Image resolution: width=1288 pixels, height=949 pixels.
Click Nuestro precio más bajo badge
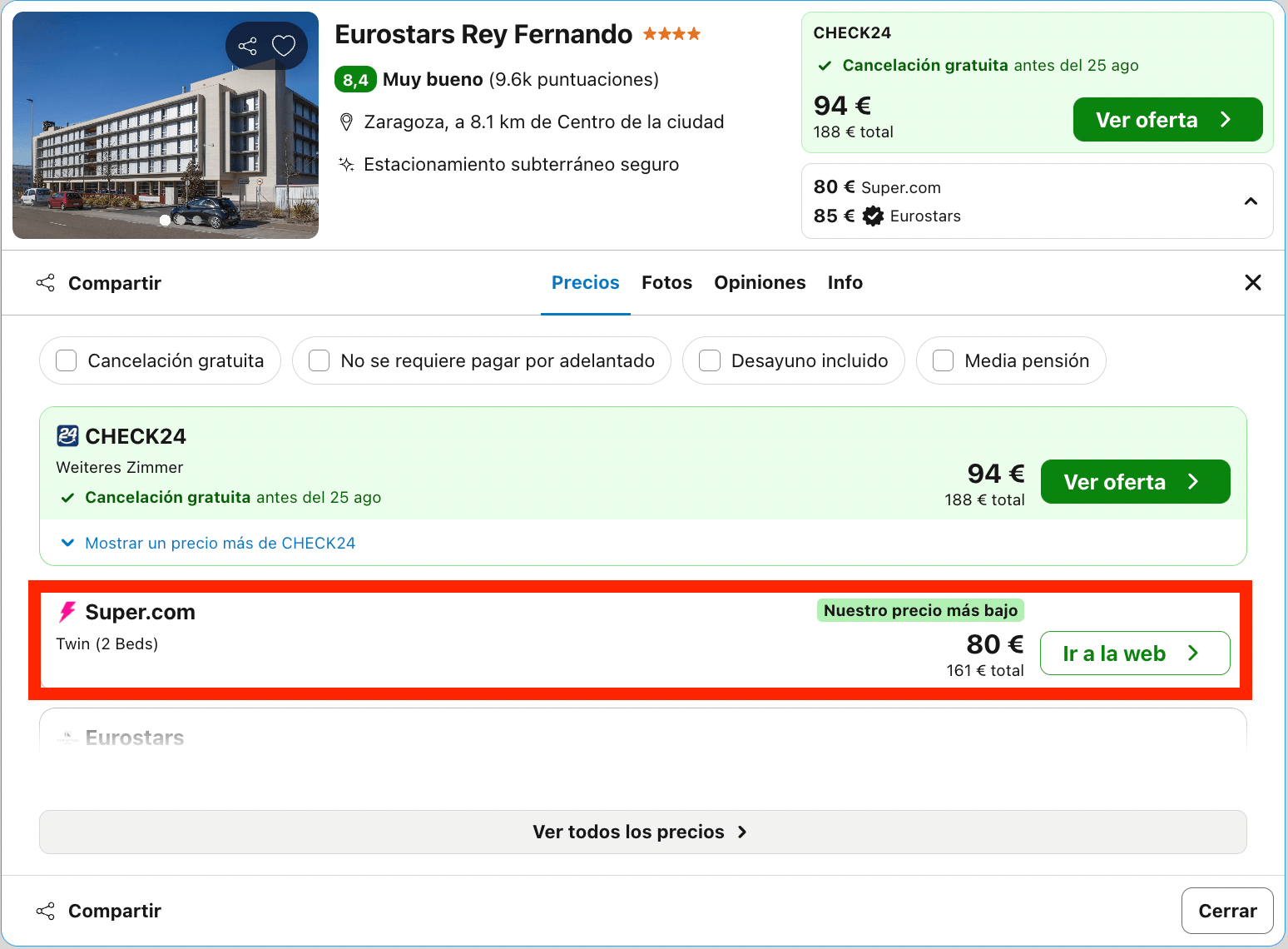[x=920, y=610]
